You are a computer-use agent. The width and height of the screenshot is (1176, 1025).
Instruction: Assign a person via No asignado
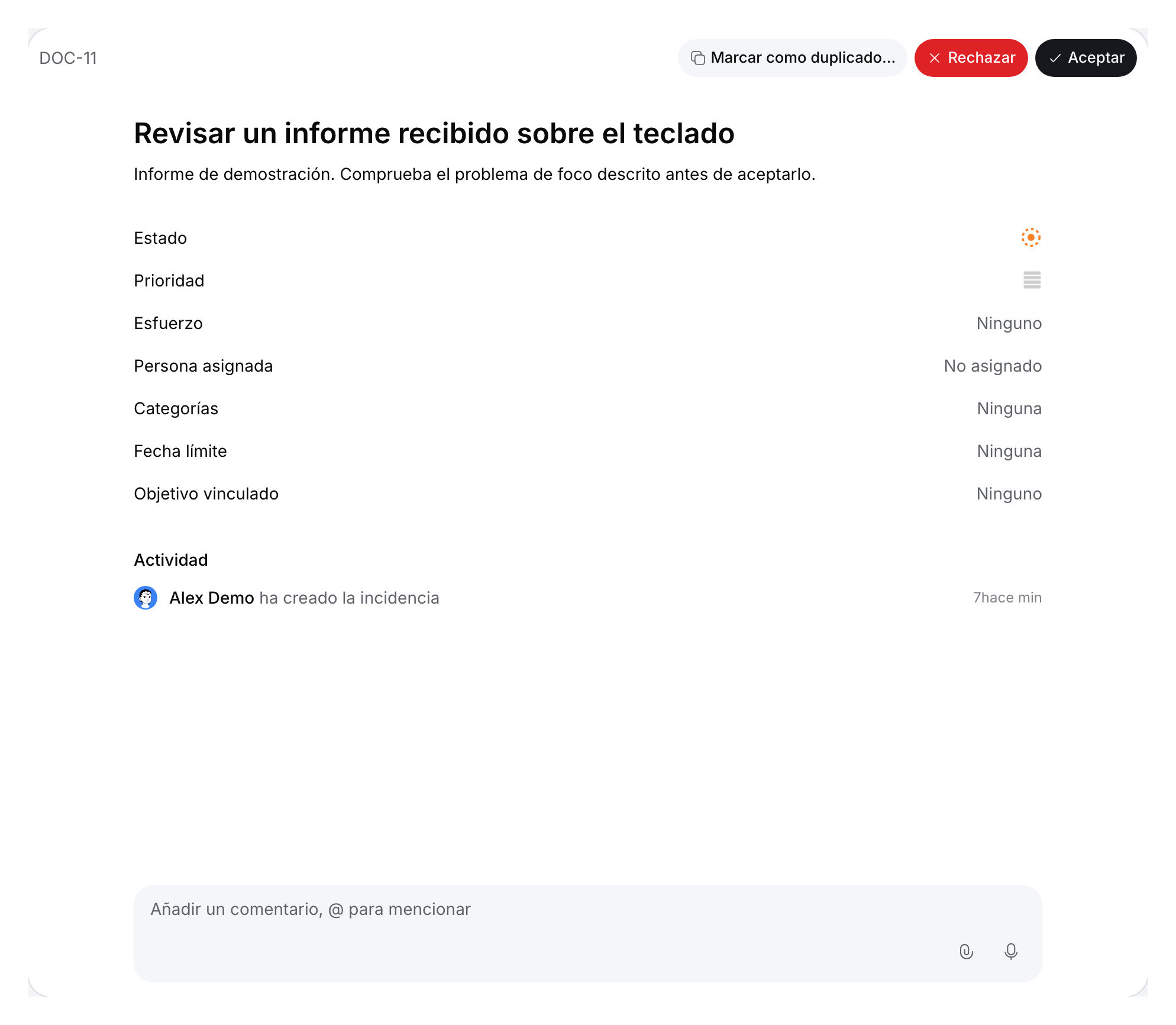(x=993, y=366)
